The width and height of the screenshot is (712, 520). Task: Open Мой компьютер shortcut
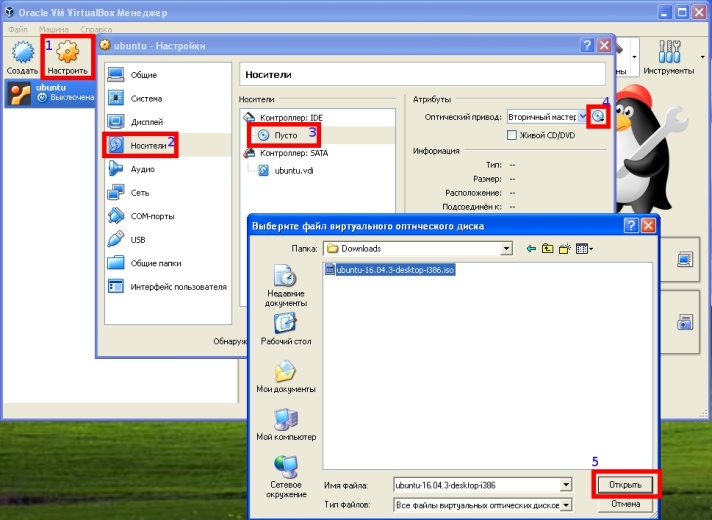[286, 425]
